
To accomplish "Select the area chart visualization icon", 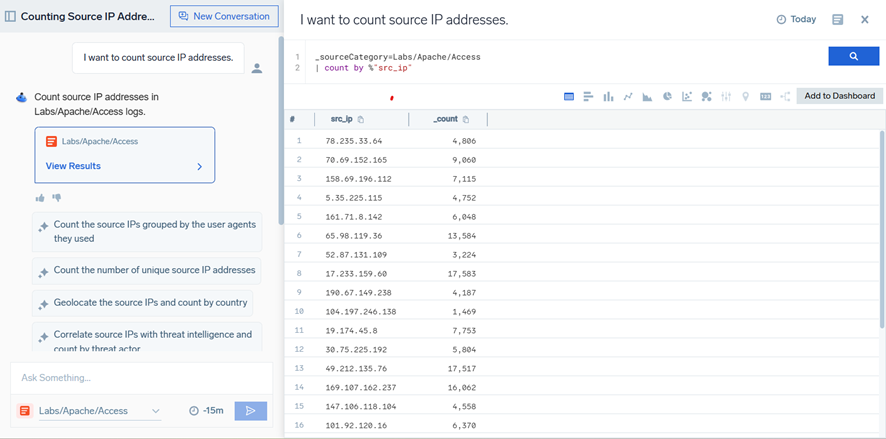I will coord(647,97).
